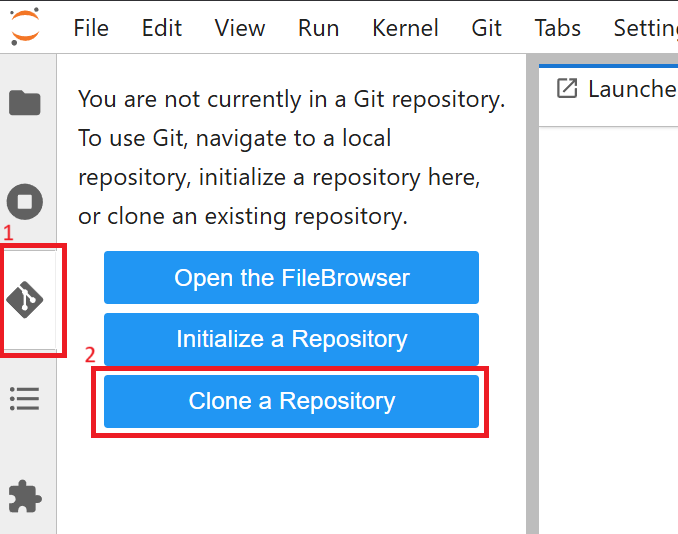This screenshot has height=534, width=678.
Task: Open the Table of Contents sidebar icon
Action: [25, 399]
